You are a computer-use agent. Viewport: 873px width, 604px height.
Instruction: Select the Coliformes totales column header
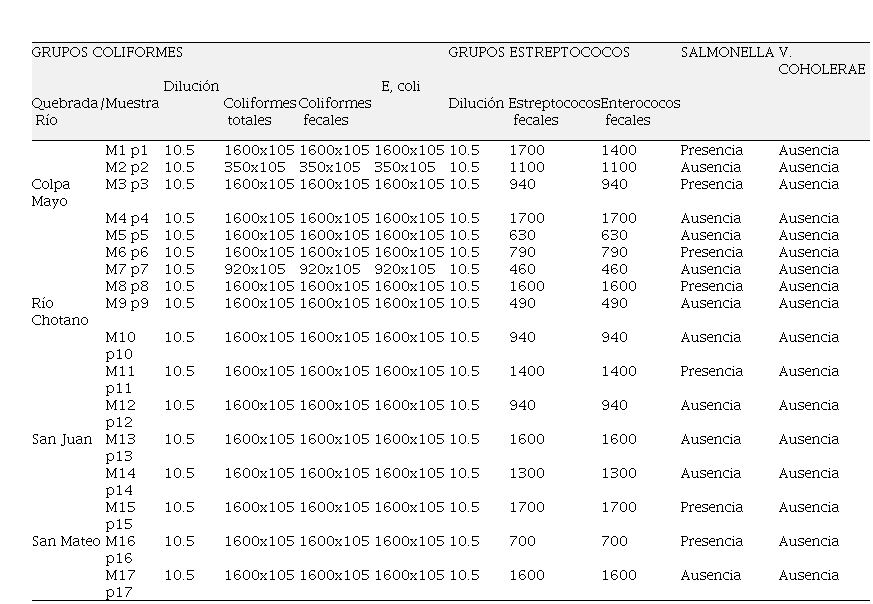(x=259, y=111)
